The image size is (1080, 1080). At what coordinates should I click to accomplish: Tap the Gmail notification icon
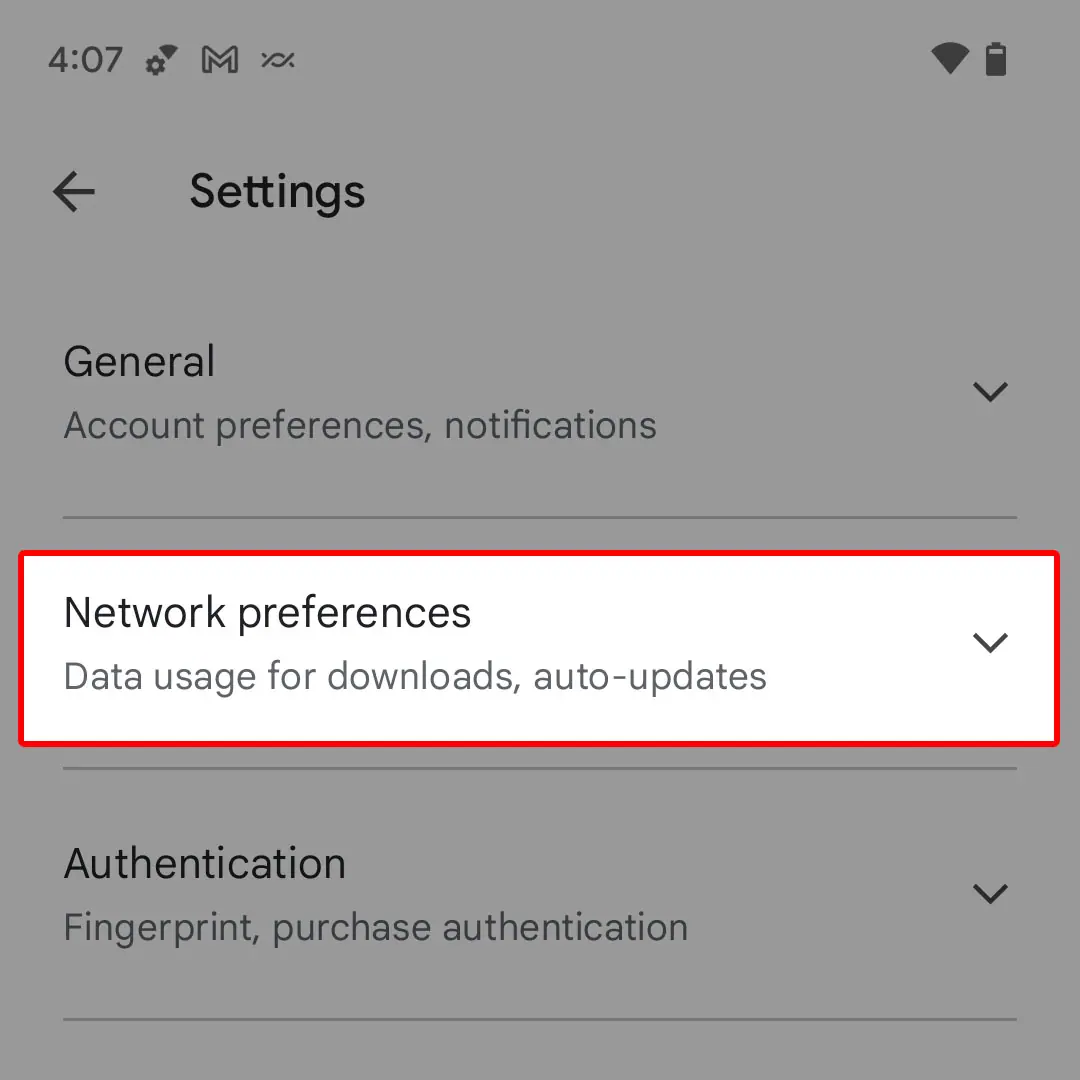pyautogui.click(x=220, y=61)
